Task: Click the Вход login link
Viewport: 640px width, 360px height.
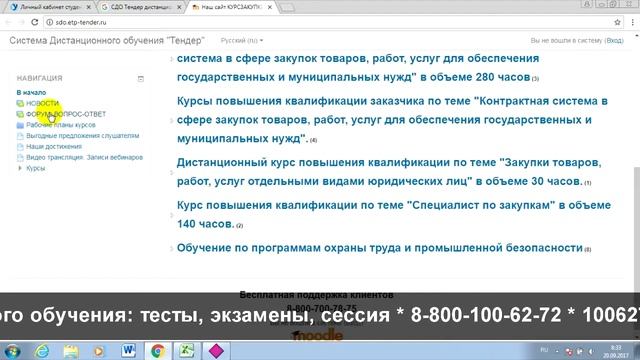Action: (x=615, y=40)
